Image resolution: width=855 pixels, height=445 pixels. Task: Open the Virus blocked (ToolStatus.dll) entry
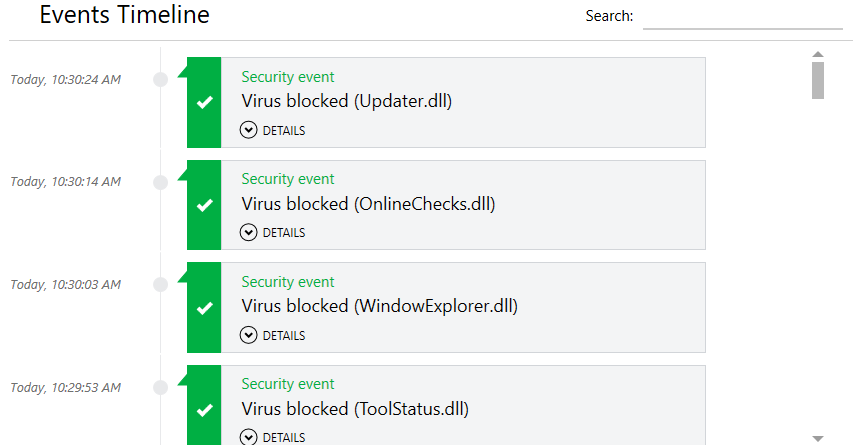point(355,408)
